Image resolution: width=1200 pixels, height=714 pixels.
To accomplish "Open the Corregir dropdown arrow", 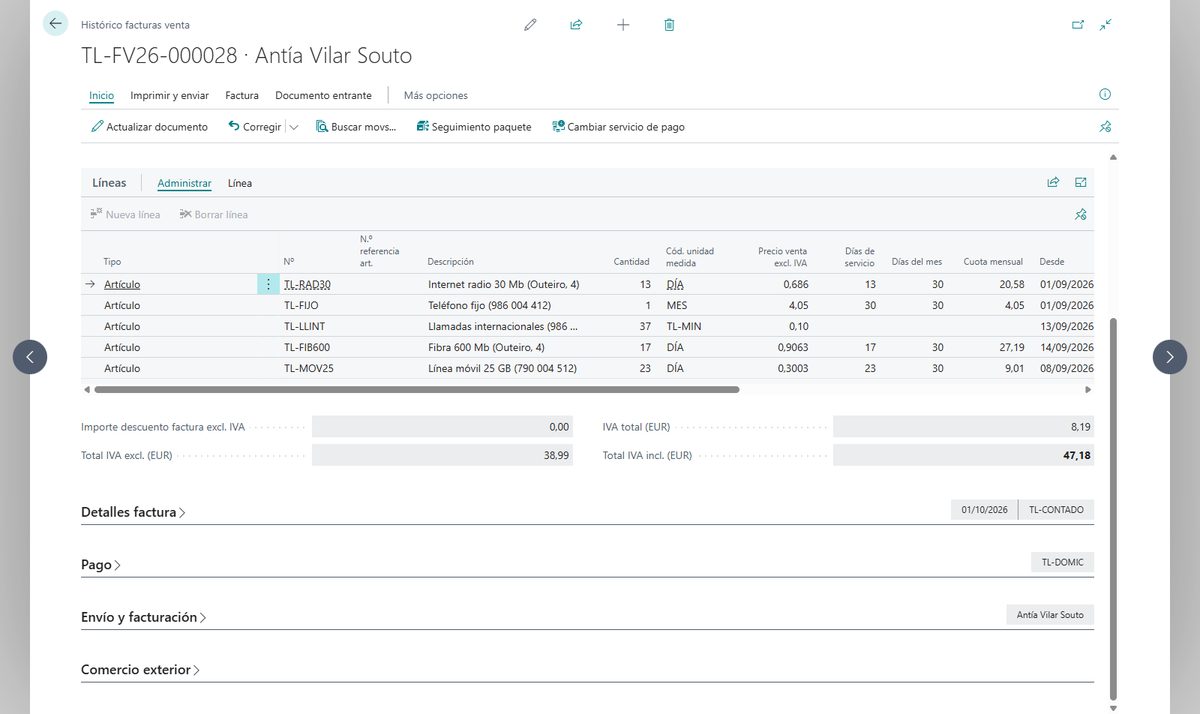I will point(293,128).
